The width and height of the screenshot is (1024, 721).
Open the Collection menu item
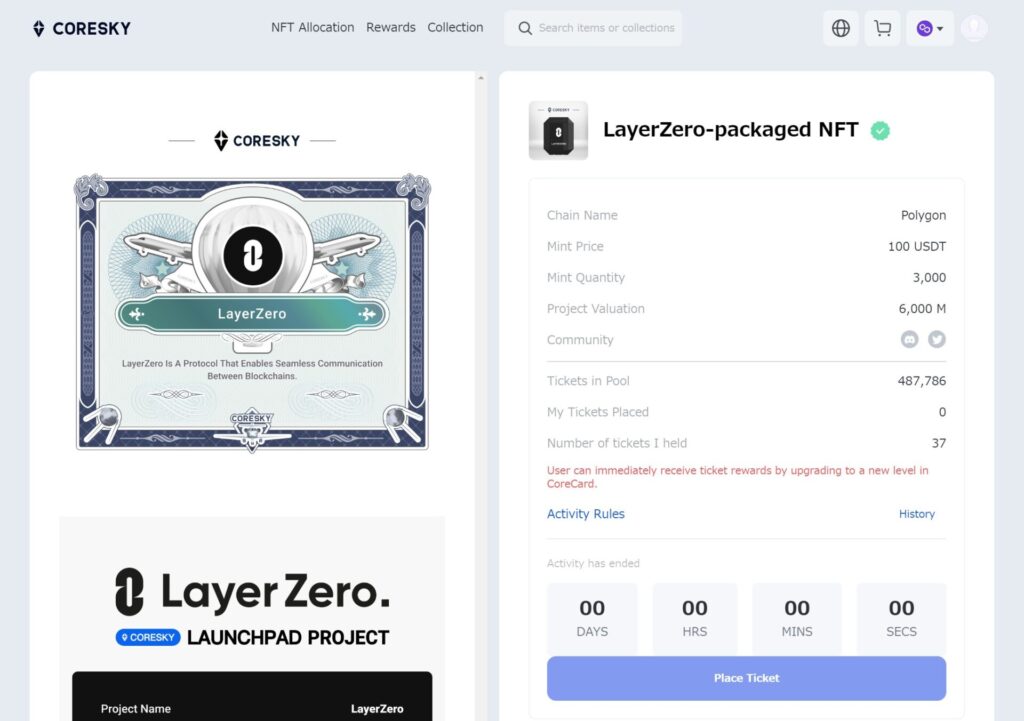coord(455,27)
